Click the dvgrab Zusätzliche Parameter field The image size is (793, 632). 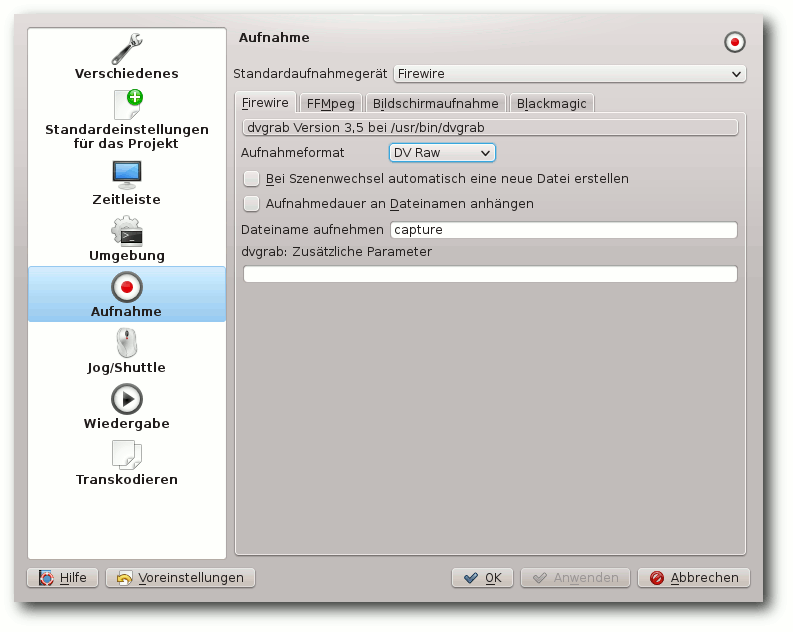490,274
